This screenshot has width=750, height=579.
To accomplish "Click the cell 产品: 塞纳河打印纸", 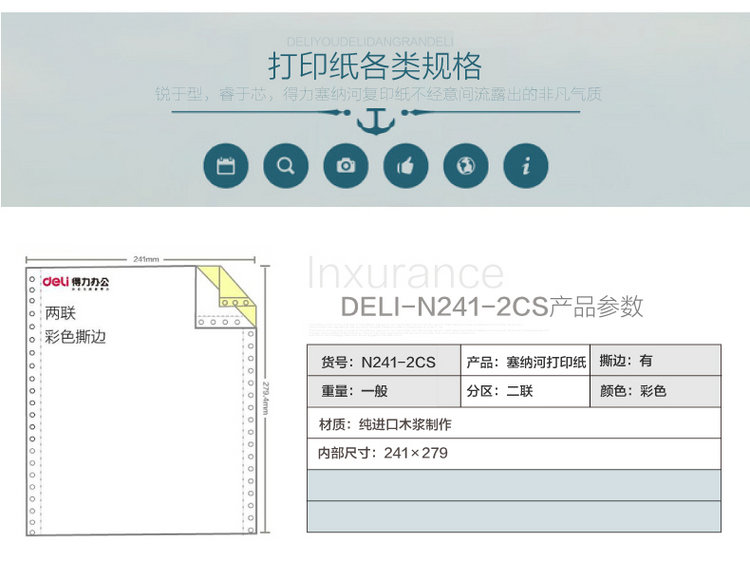I will [525, 360].
